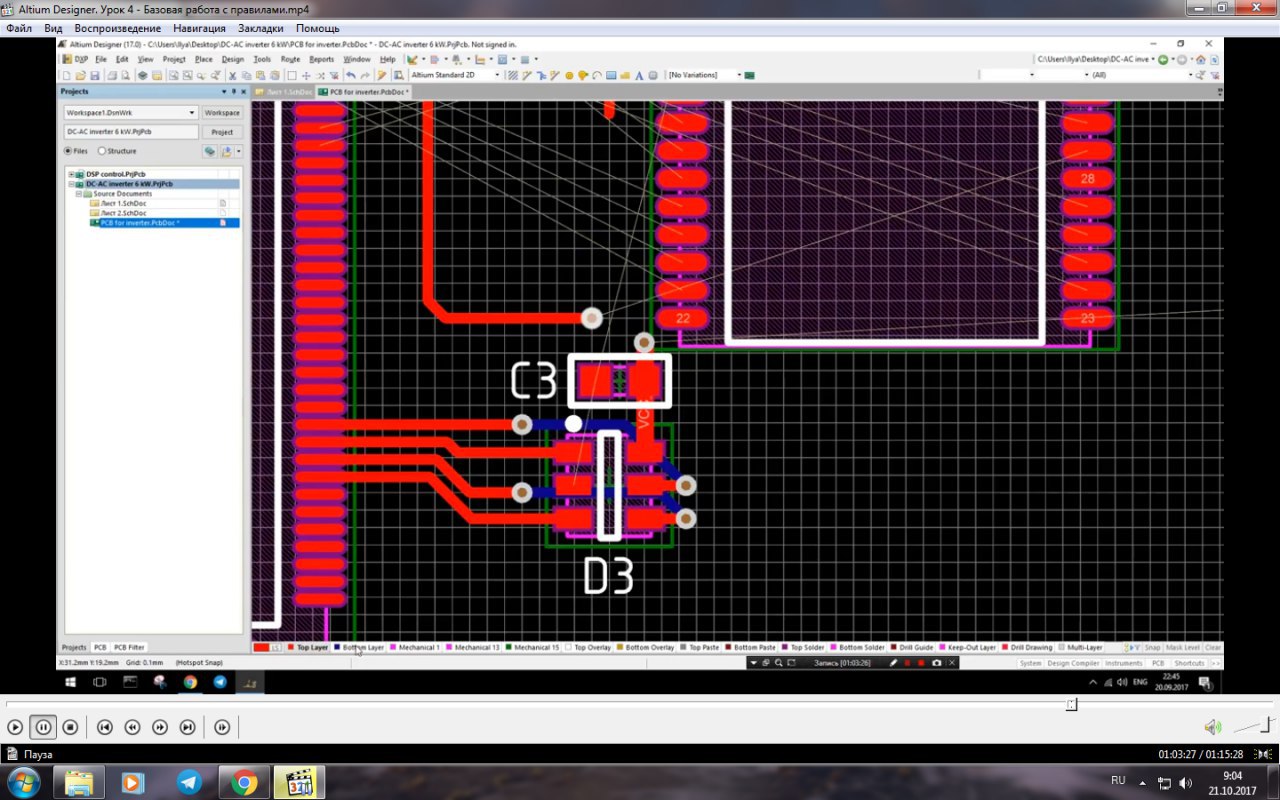Open Telegram from outer taskbar
This screenshot has height=800, width=1280.
click(188, 782)
